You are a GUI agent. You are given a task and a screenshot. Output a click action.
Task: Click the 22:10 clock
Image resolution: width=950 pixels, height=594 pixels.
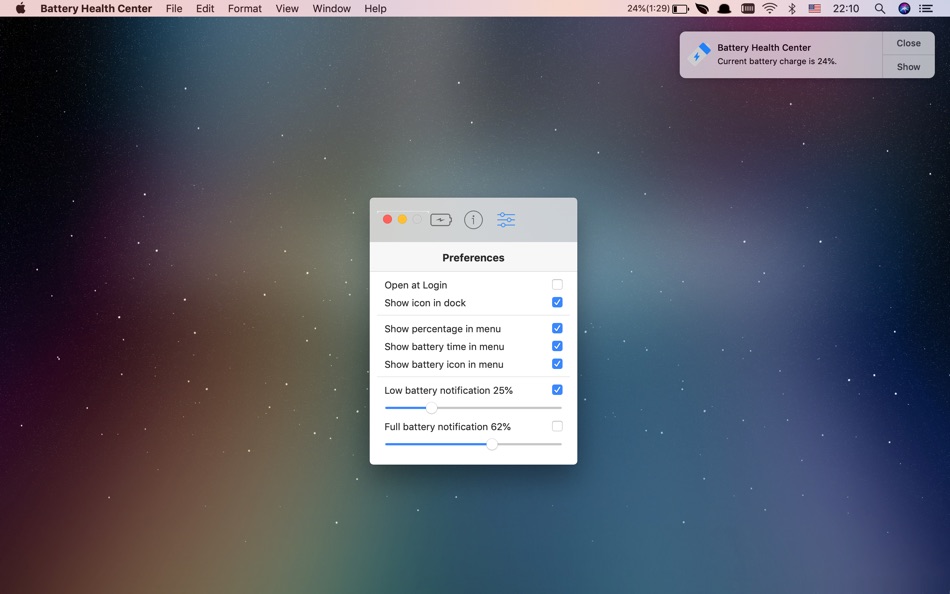(846, 8)
